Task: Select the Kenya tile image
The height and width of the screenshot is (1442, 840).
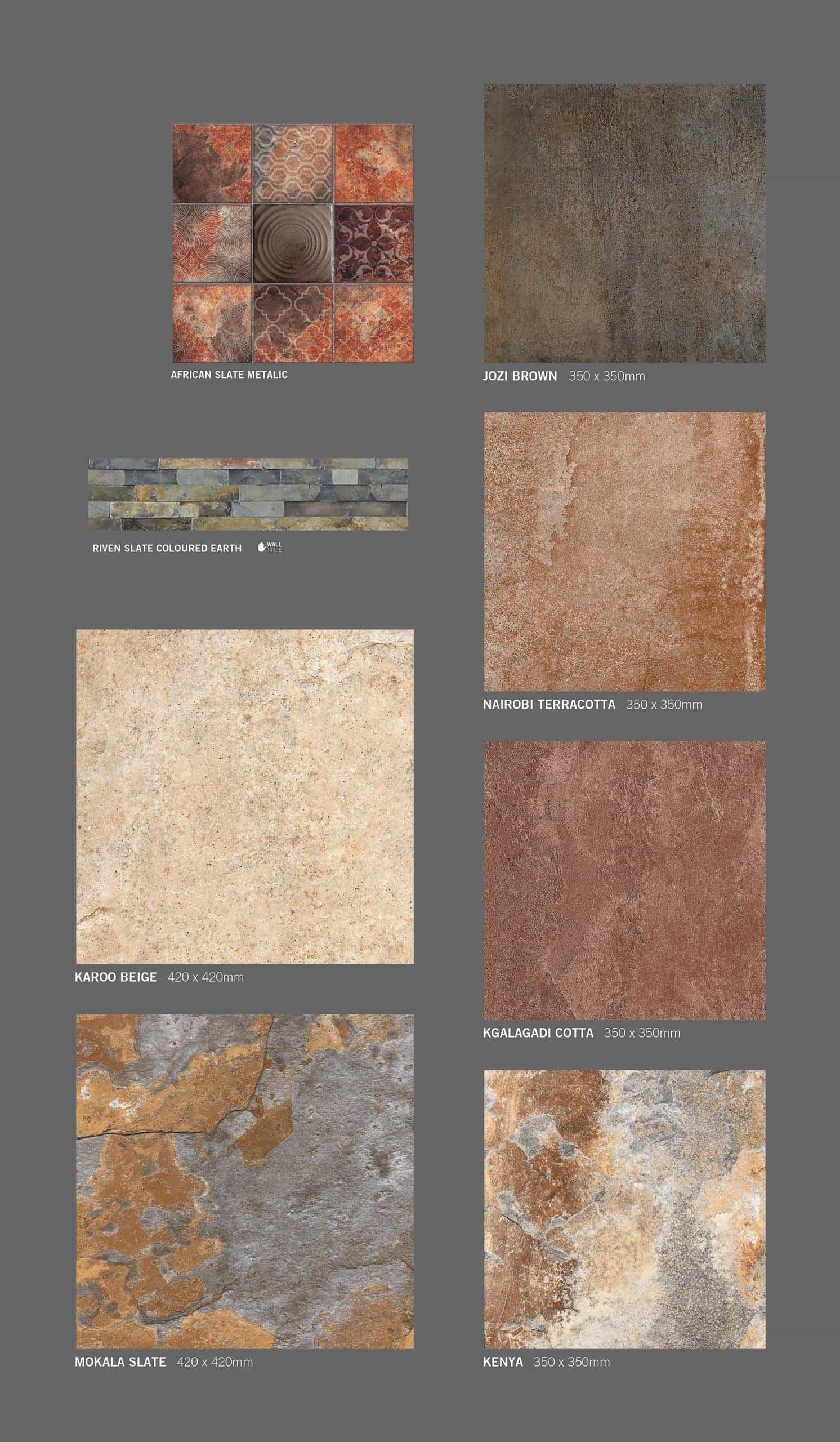Action: pyautogui.click(x=624, y=1209)
